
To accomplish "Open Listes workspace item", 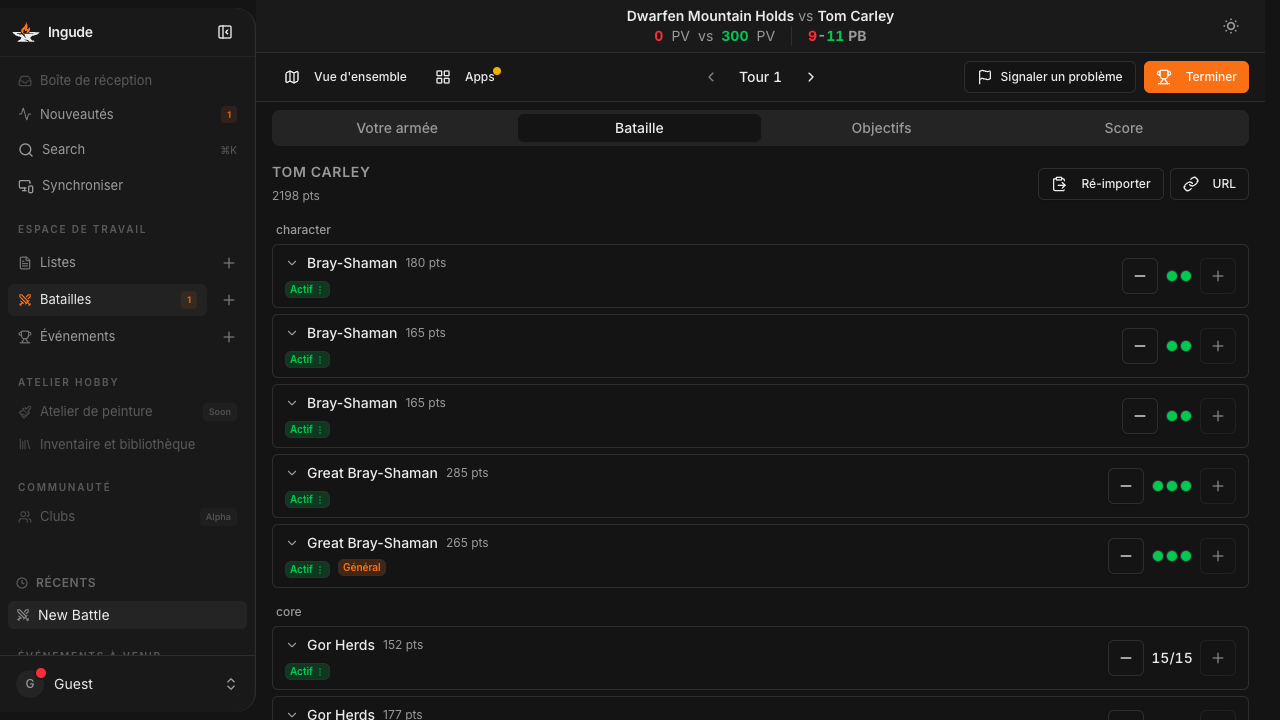I will (107, 262).
